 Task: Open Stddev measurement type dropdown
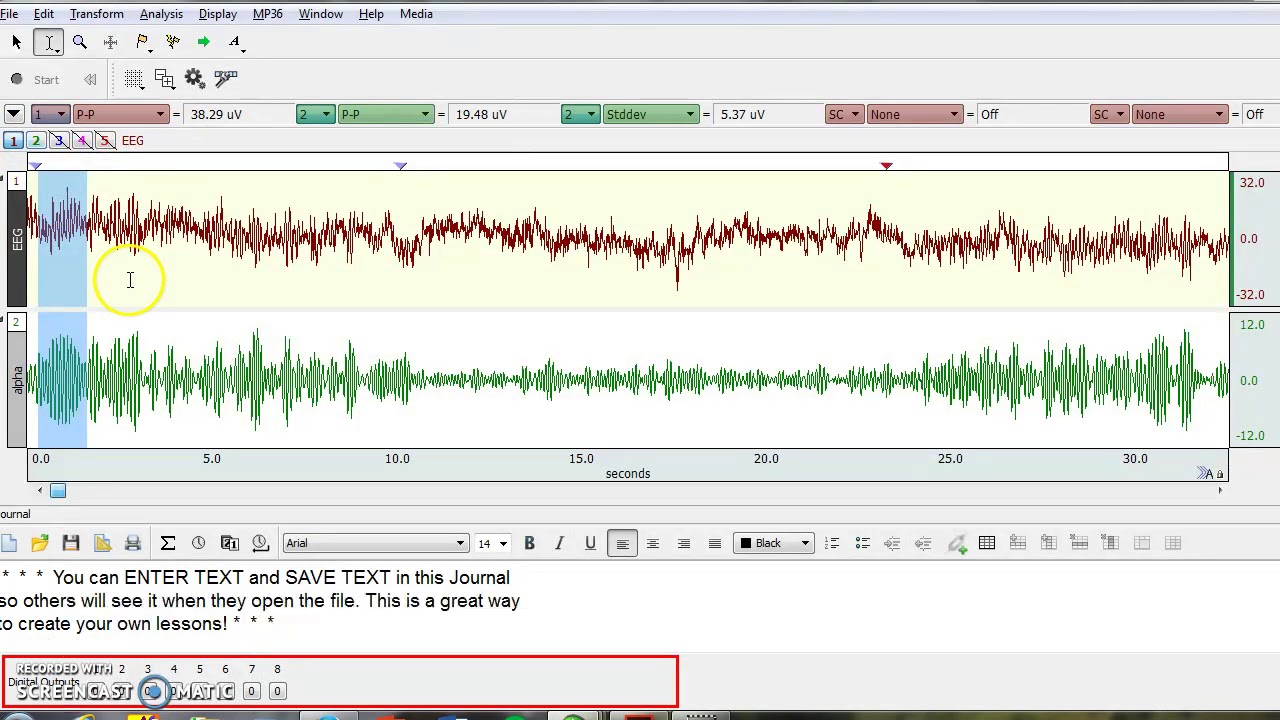pos(651,115)
